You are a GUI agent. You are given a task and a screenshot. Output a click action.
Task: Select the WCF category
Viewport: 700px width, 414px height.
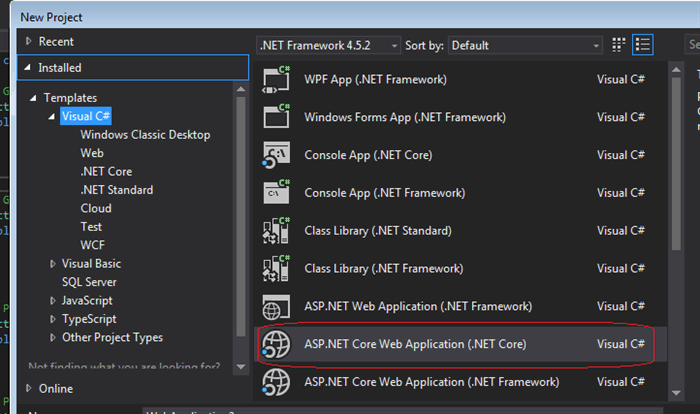[x=92, y=245]
